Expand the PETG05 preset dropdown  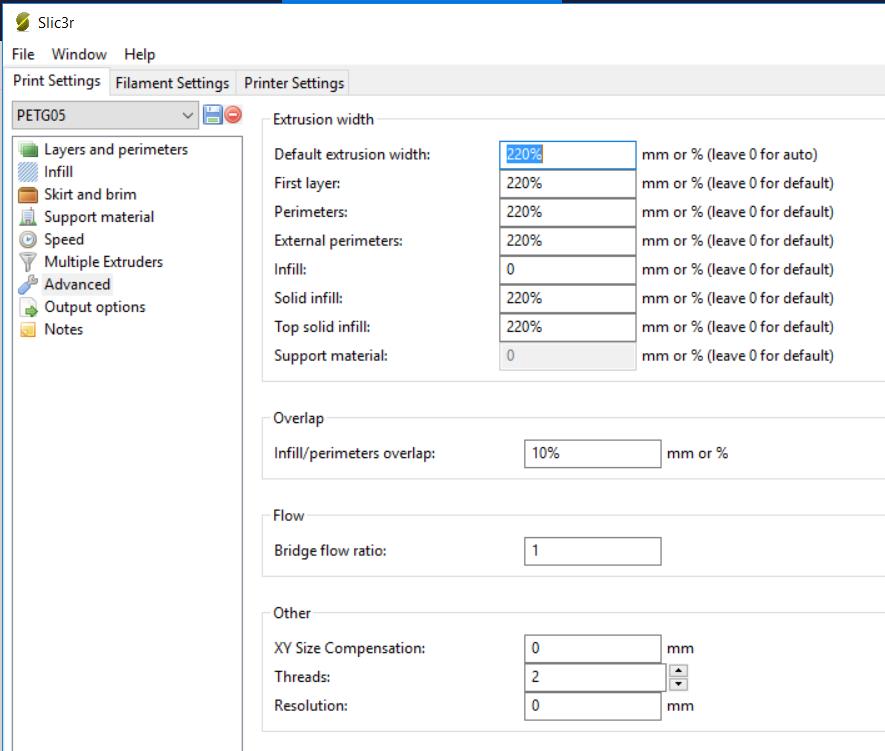[188, 116]
